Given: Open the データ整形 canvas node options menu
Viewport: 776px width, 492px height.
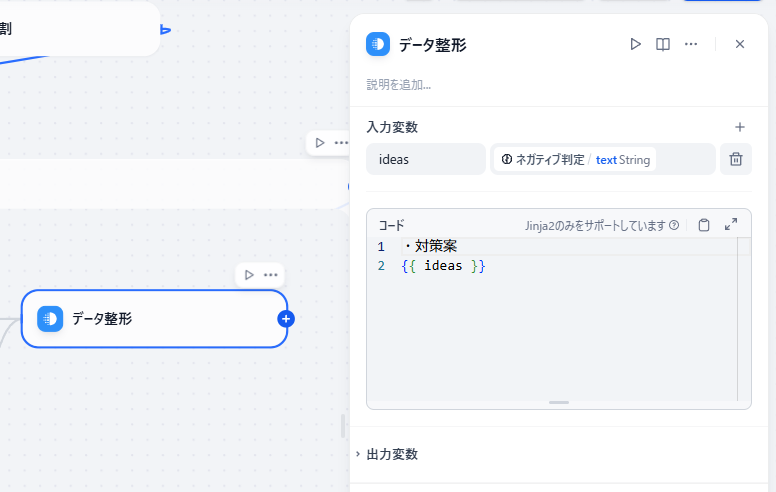Looking at the screenshot, I should point(271,275).
